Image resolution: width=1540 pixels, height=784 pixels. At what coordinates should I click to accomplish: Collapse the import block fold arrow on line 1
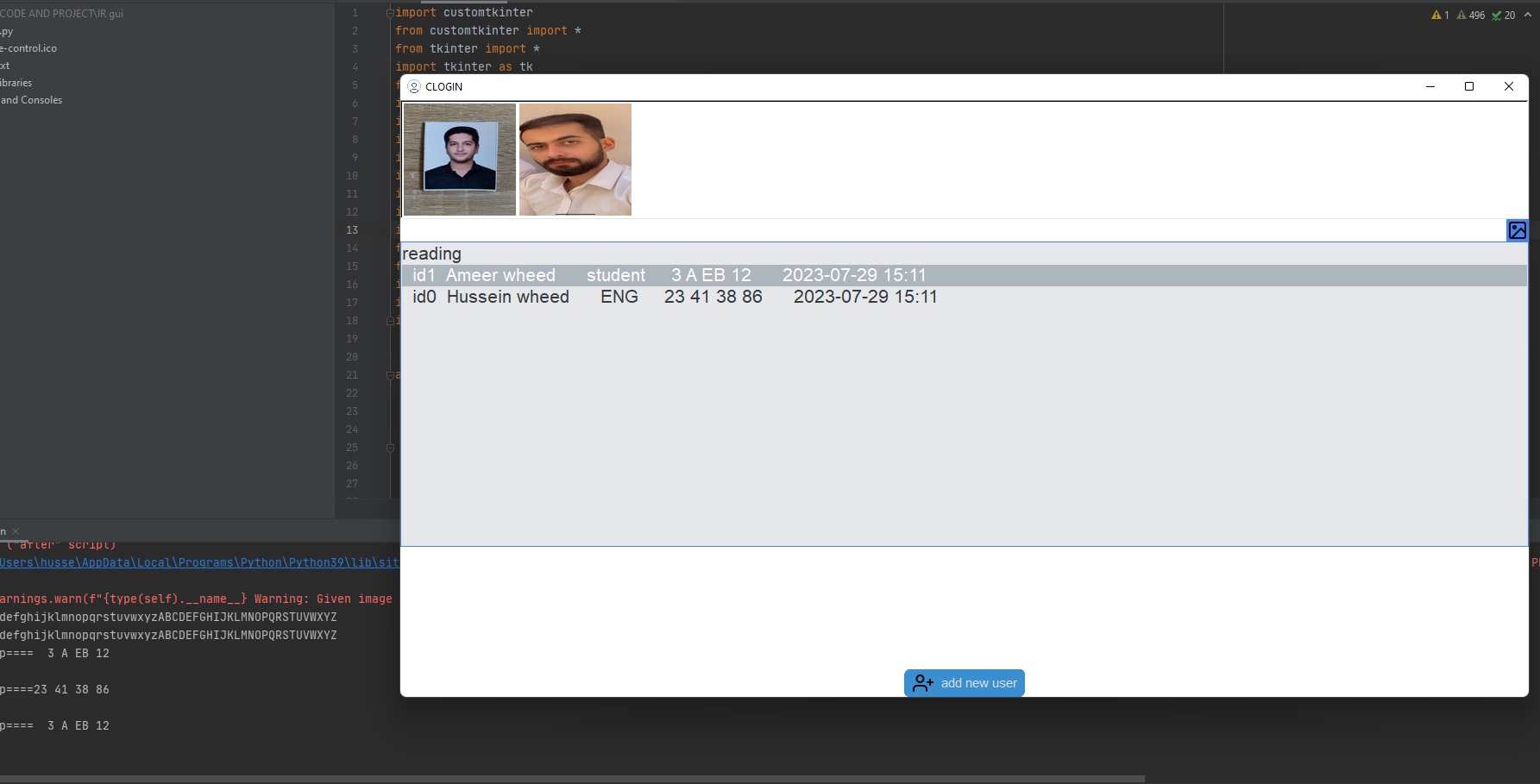tap(389, 12)
